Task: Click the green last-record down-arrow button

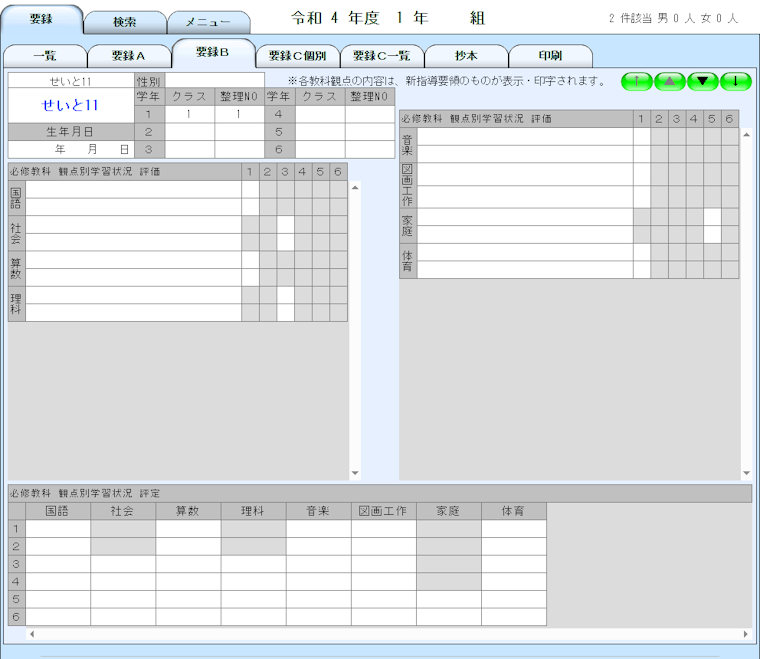Action: [x=735, y=81]
